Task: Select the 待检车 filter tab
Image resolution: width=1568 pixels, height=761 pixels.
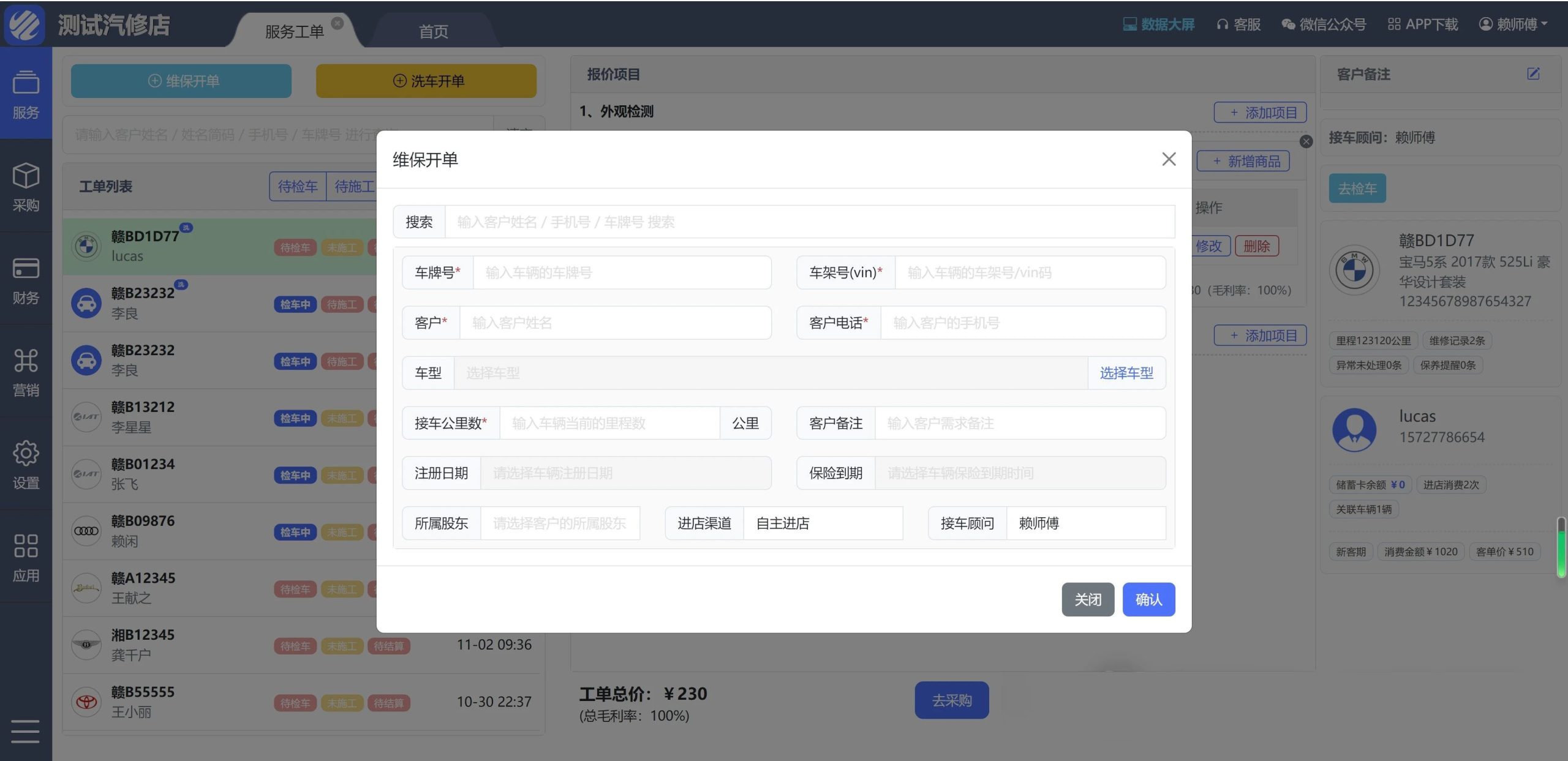Action: pos(298,186)
